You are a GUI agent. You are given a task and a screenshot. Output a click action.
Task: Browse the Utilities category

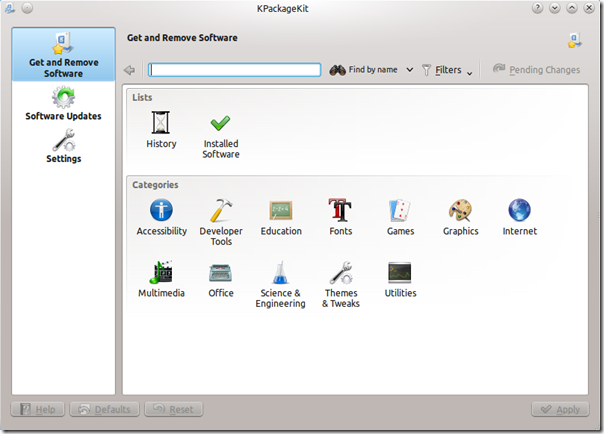coord(400,275)
